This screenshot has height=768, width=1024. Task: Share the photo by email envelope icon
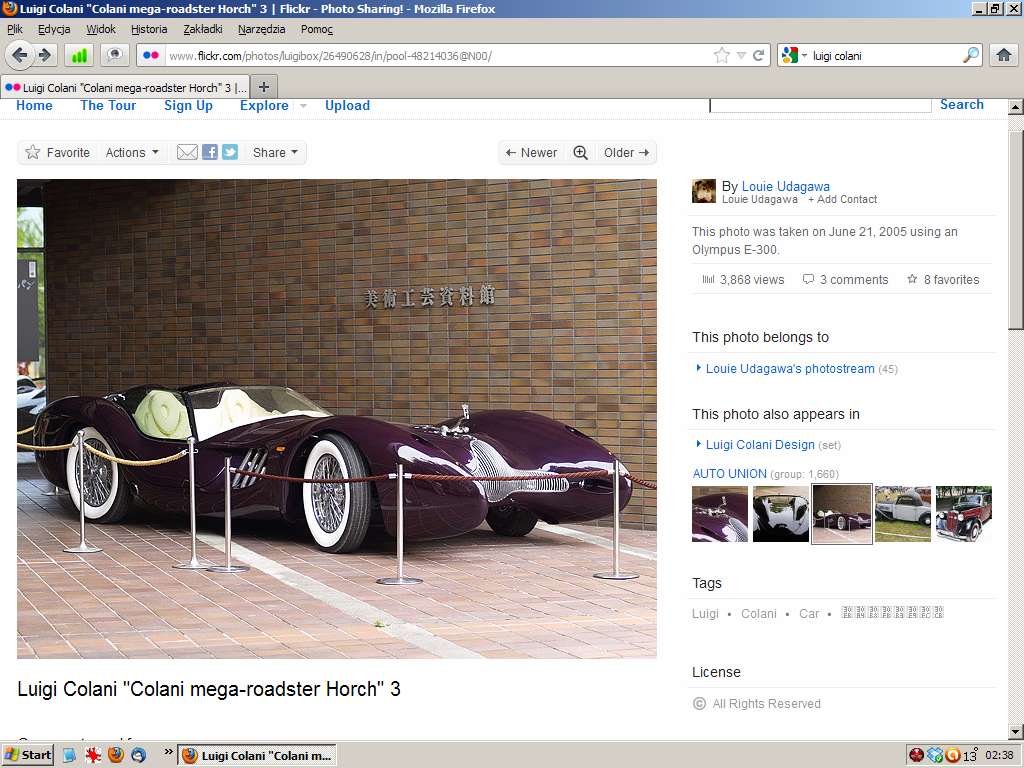187,152
